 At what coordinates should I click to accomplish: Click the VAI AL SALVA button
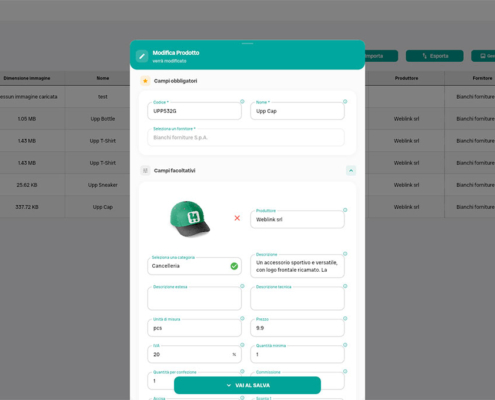pos(247,385)
